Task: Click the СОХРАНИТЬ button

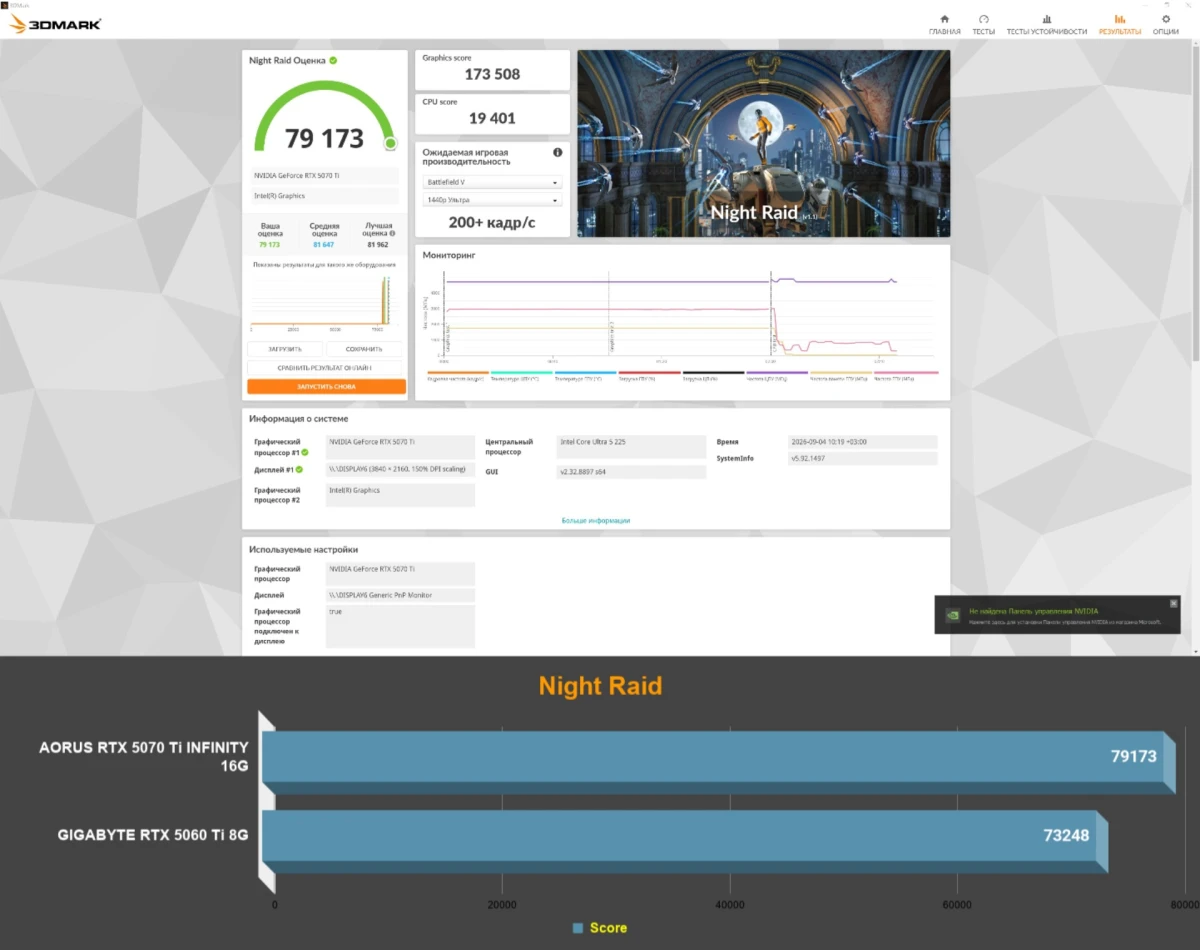Action: [x=364, y=349]
